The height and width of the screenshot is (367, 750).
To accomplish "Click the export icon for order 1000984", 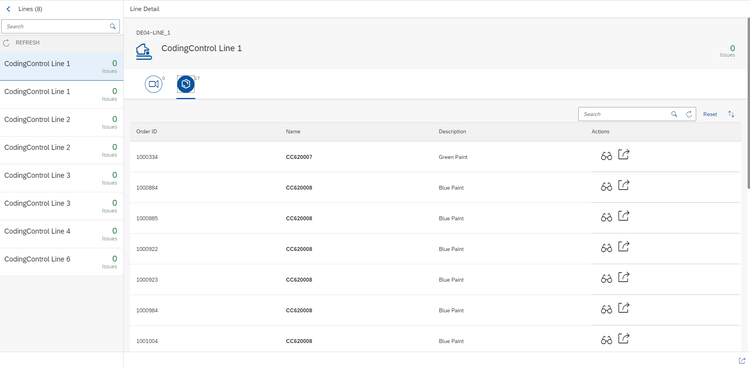I will point(623,308).
